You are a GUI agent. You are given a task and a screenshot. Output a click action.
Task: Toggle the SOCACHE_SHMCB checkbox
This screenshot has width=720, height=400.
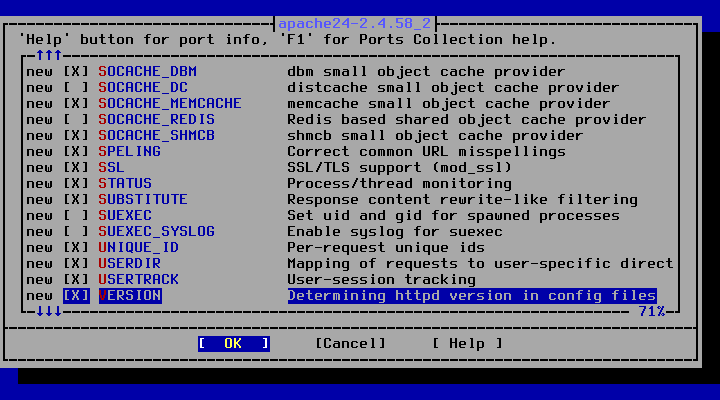point(76,136)
